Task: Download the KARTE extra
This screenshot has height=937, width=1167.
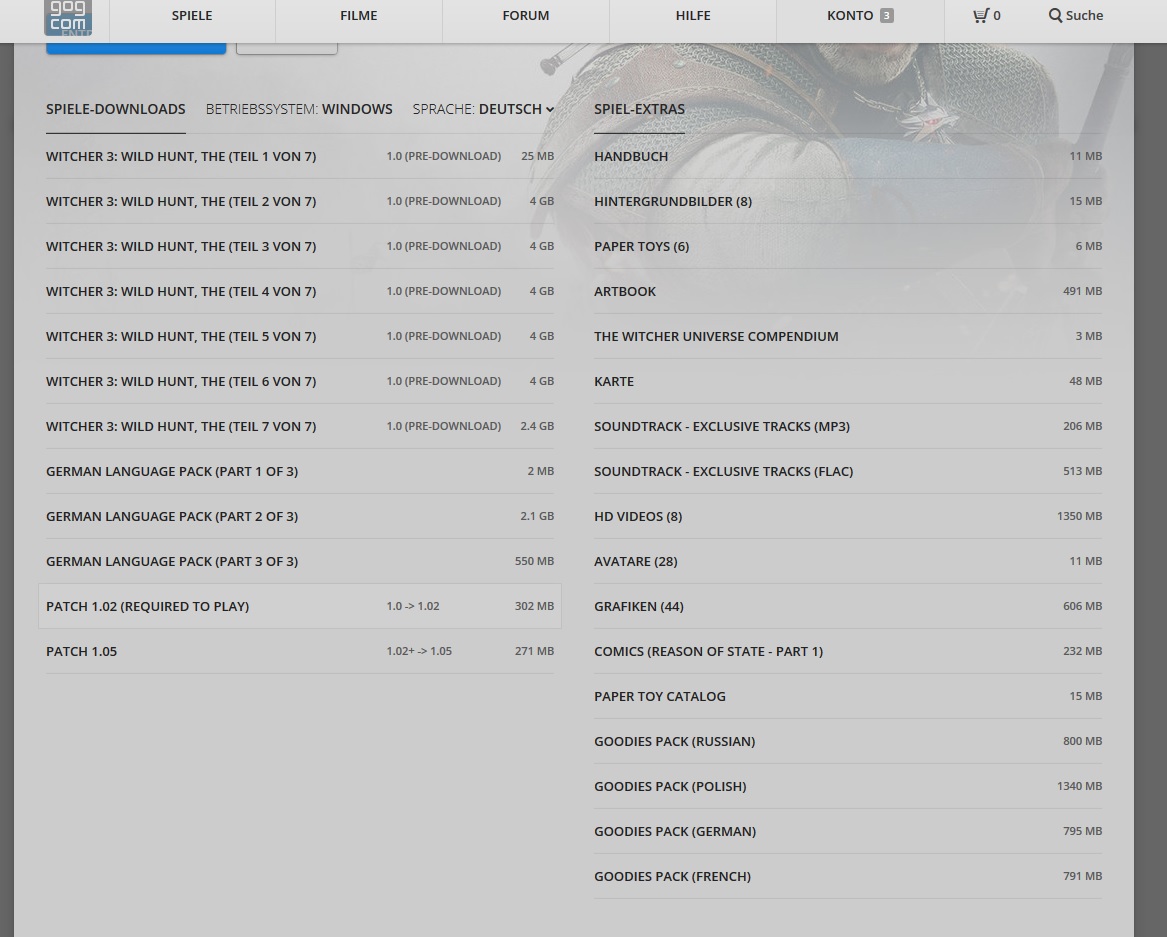Action: pos(848,382)
